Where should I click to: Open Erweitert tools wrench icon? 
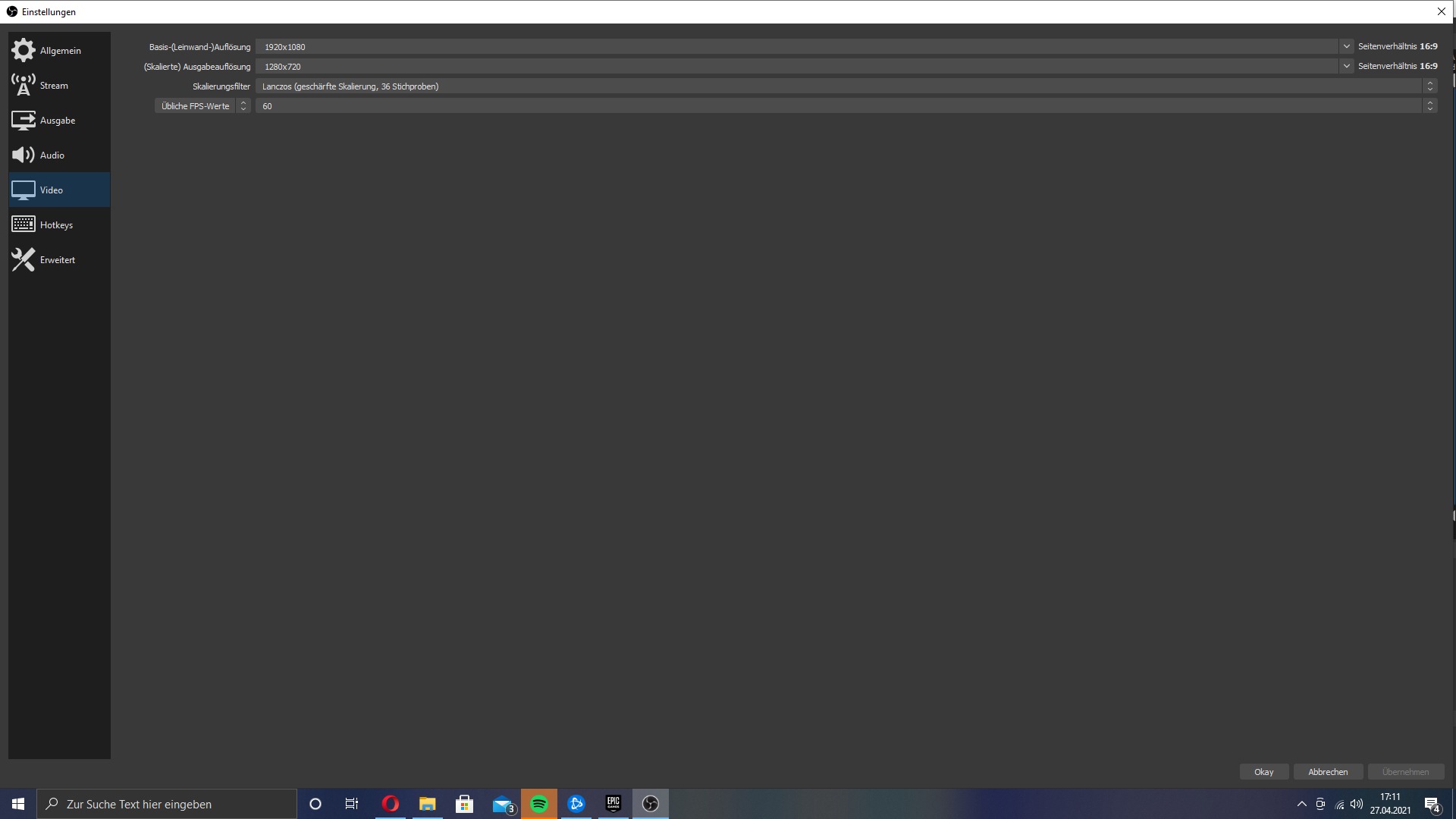[x=24, y=259]
